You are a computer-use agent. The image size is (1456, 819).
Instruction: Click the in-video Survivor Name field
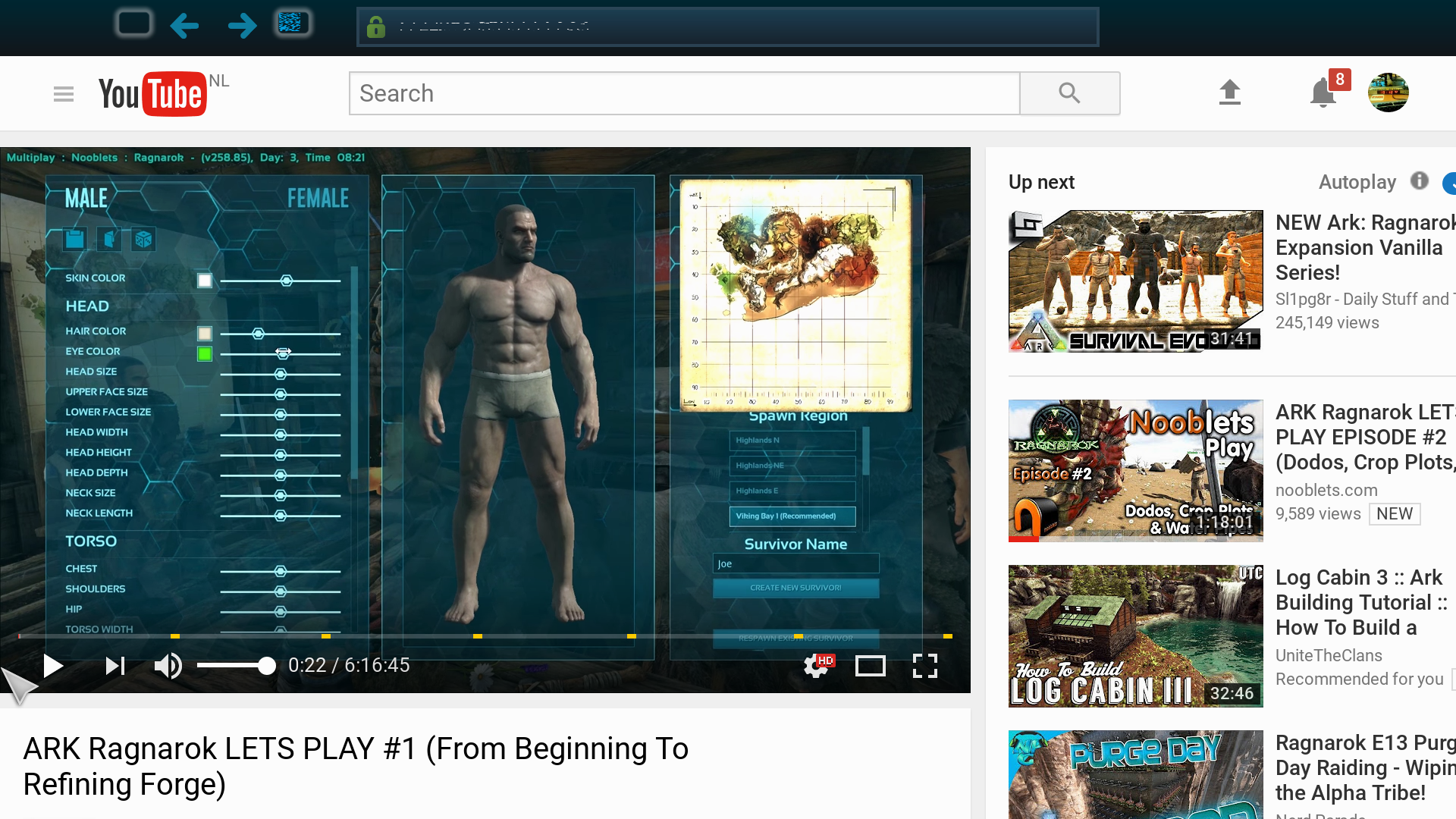(x=795, y=563)
